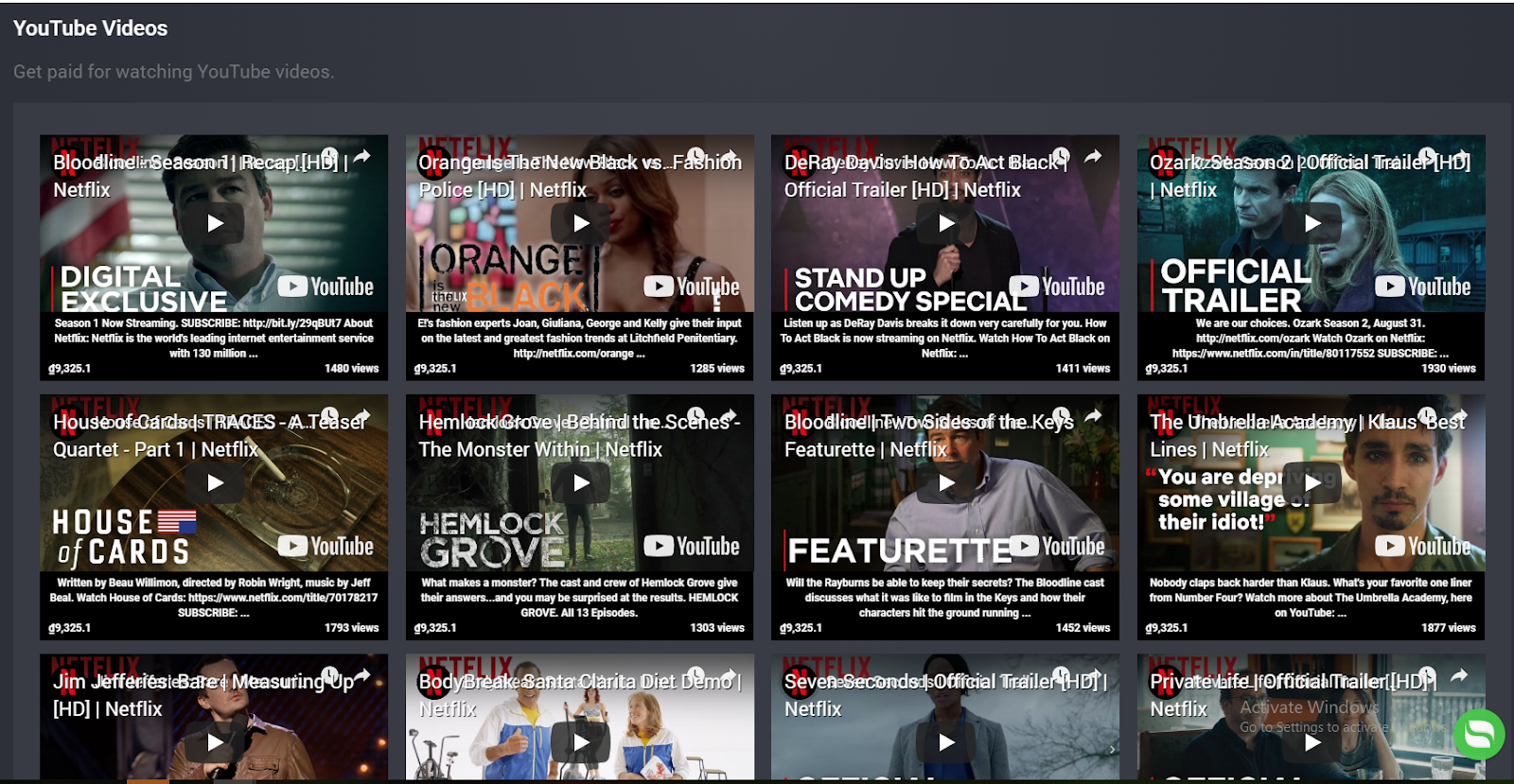Share the DeRay Davis How To Act Black video
Viewport: 1514px width, 784px height.
(x=1093, y=157)
